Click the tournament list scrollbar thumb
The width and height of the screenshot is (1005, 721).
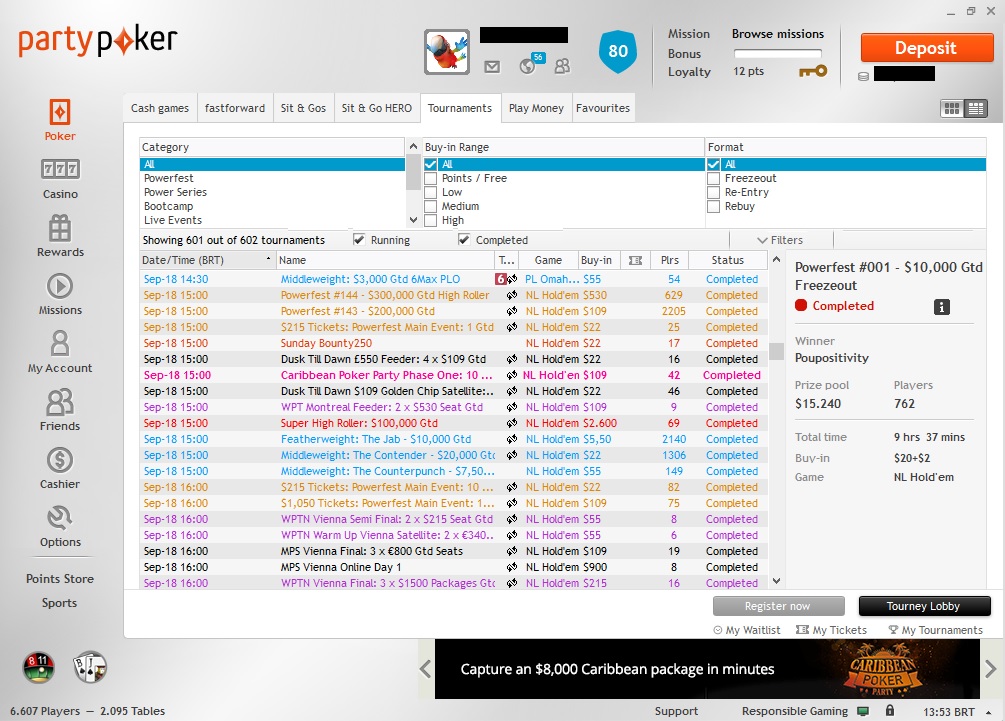click(x=776, y=351)
